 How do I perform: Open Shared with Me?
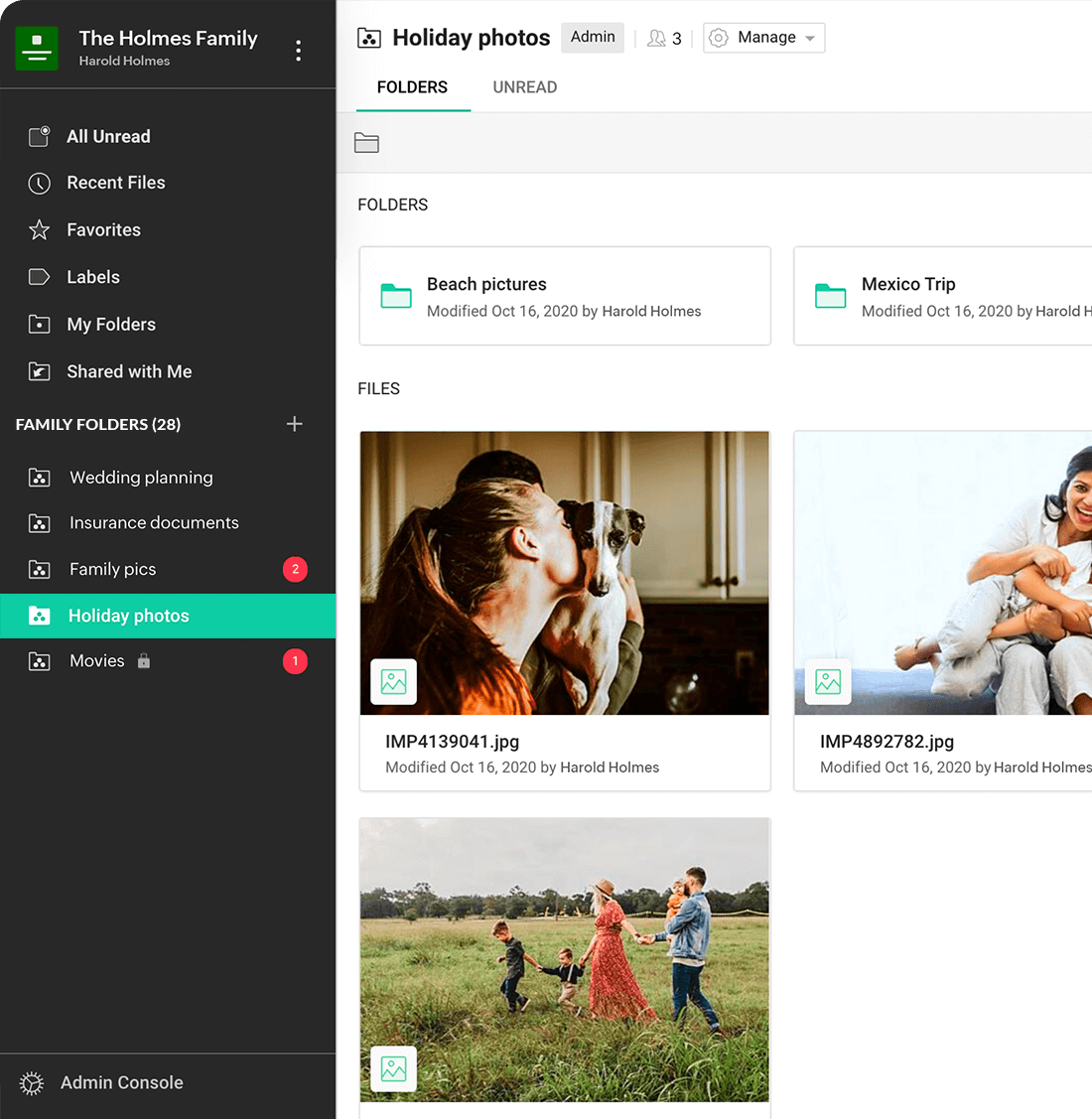129,371
